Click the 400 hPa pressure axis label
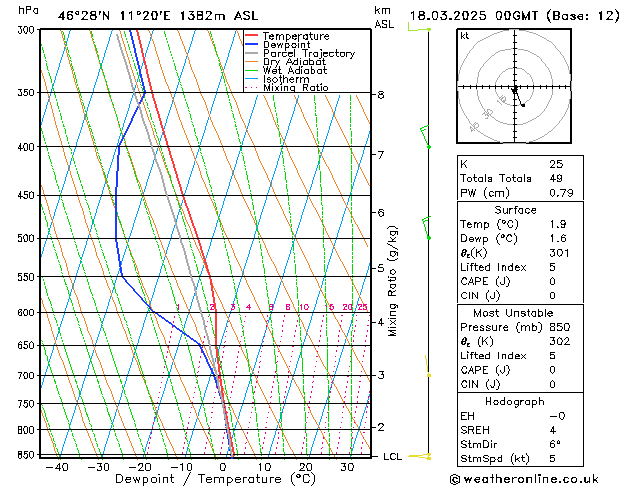This screenshot has width=629, height=486. click(x=28, y=147)
